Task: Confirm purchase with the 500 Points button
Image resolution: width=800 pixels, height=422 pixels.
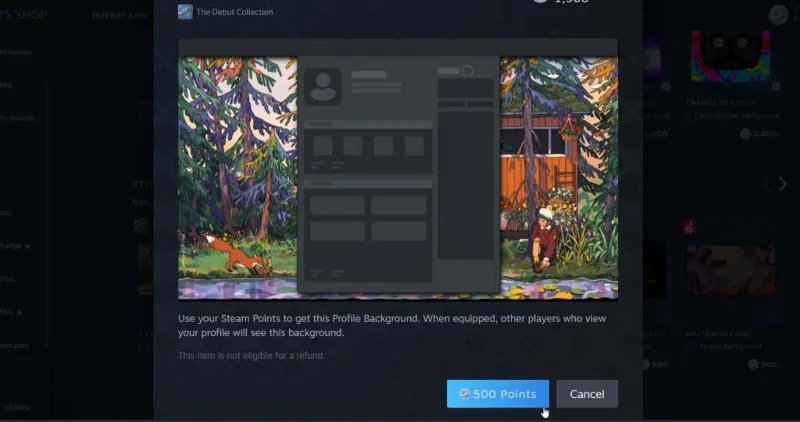Action: tap(497, 393)
